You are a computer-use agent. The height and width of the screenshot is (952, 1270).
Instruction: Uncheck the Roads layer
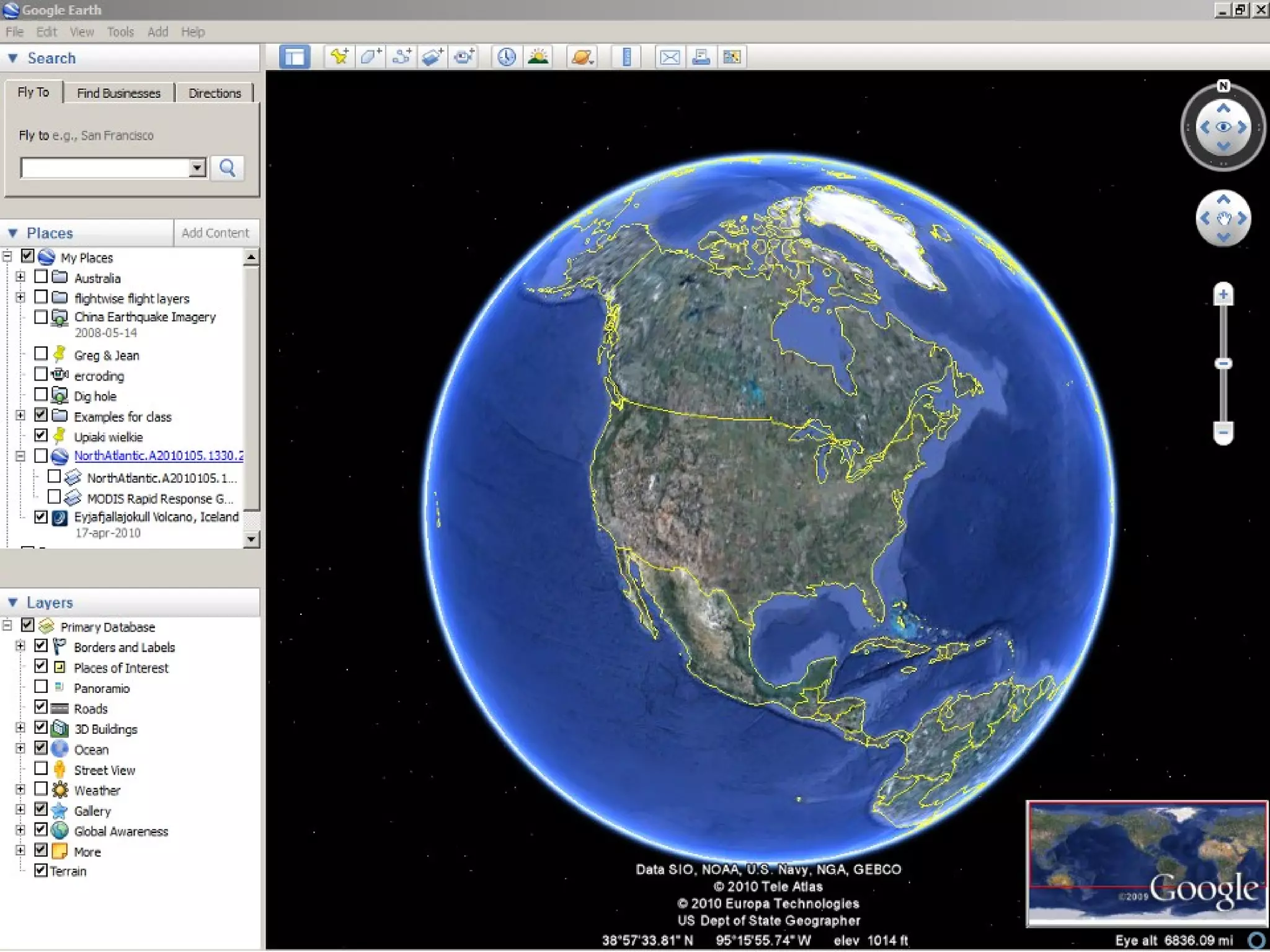tap(41, 708)
